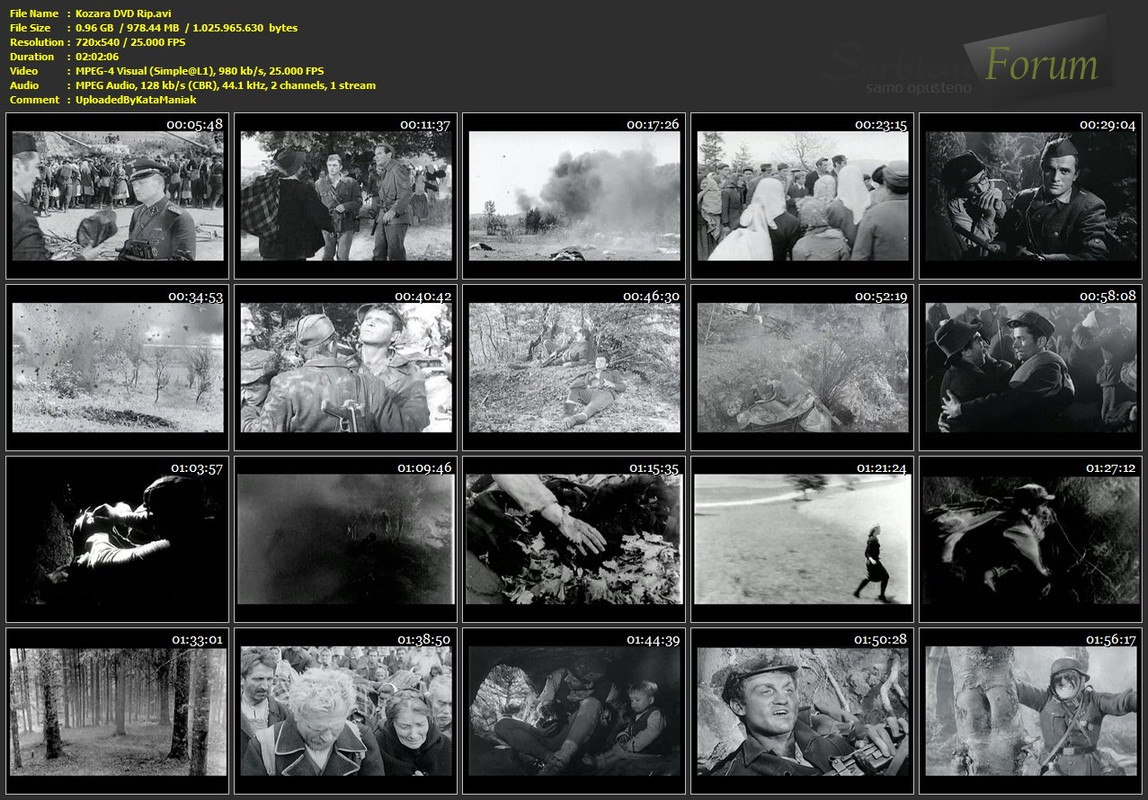Select the duration value '02:02:06'
1148x800 pixels.
click(x=97, y=56)
